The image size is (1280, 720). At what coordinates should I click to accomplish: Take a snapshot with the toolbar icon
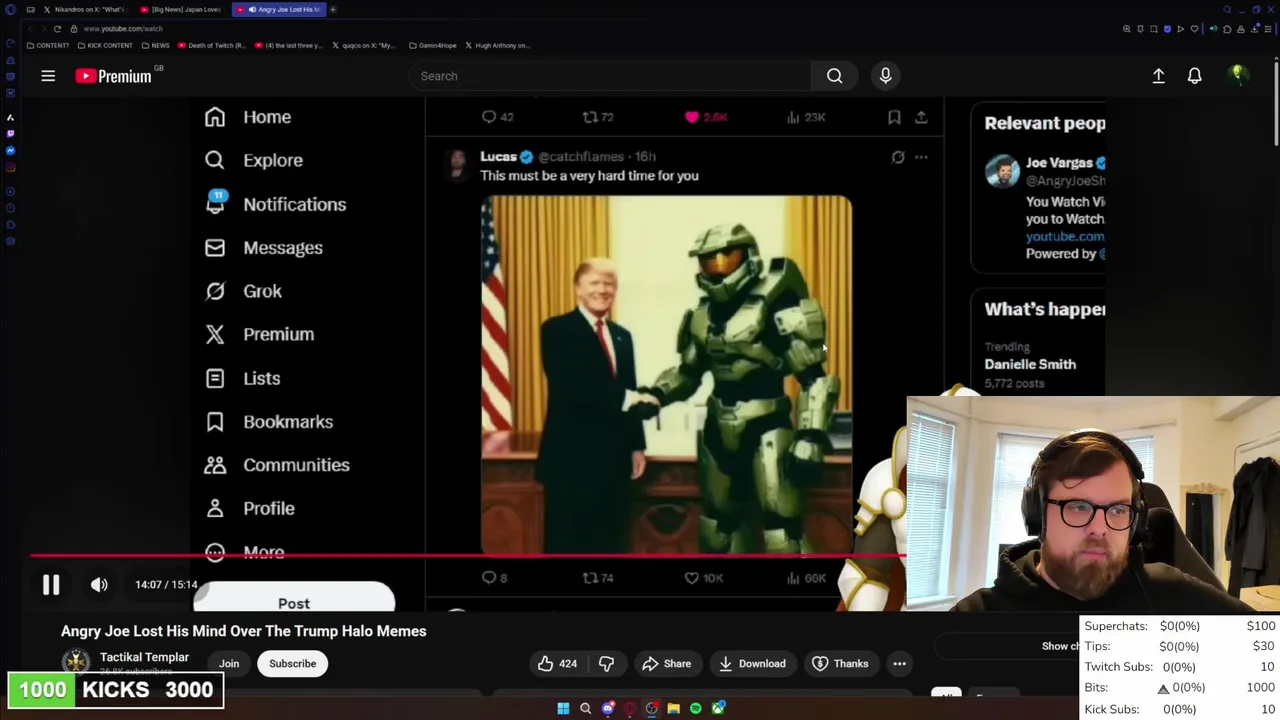[1153, 29]
